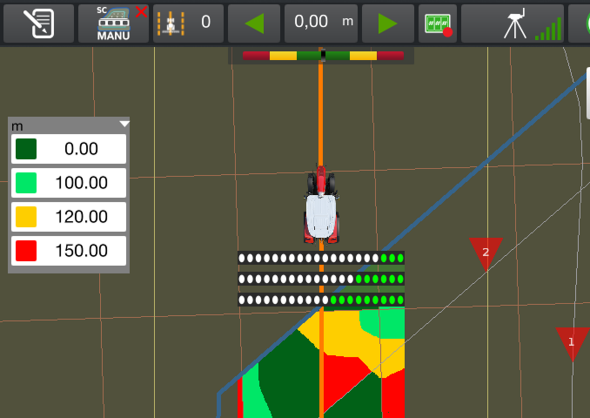Shift track right with green arrow
This screenshot has width=590, height=418.
point(388,23)
